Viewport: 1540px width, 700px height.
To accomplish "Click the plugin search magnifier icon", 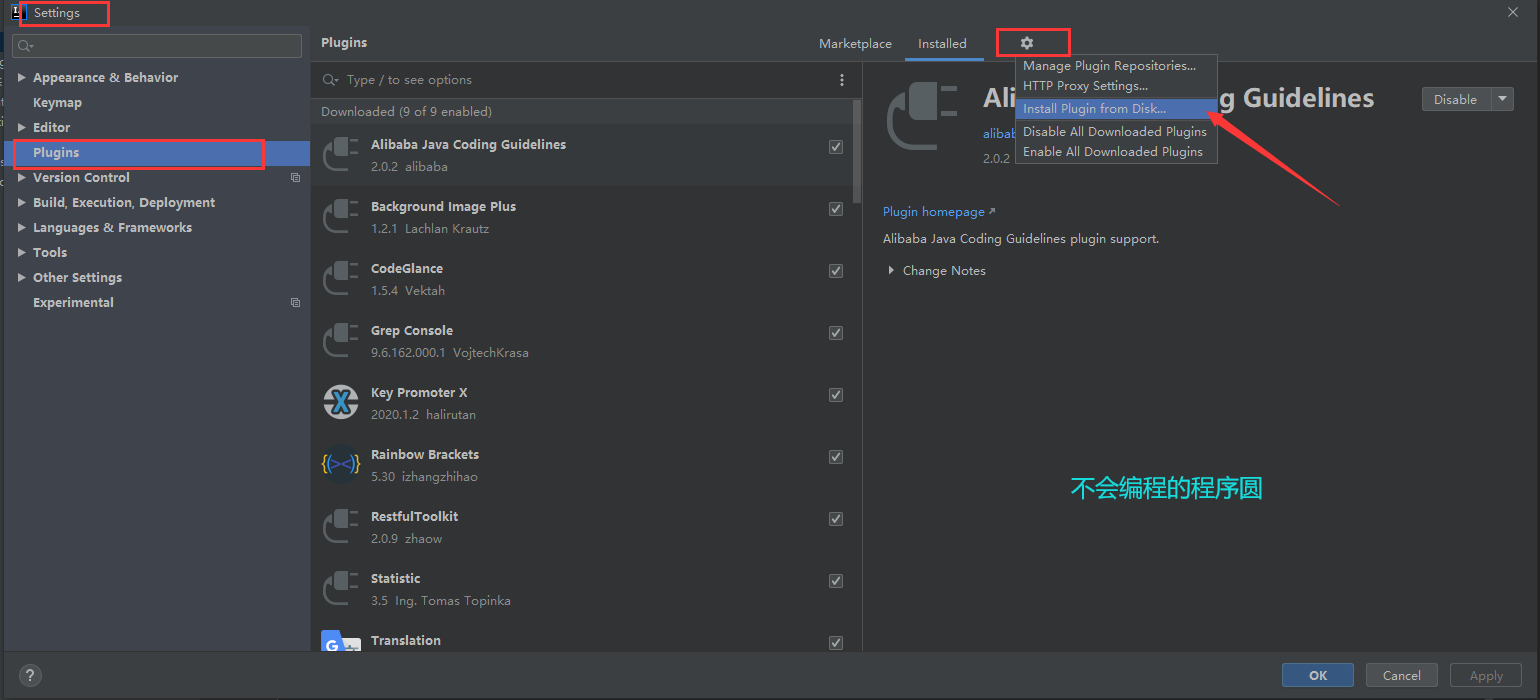I will pos(331,80).
